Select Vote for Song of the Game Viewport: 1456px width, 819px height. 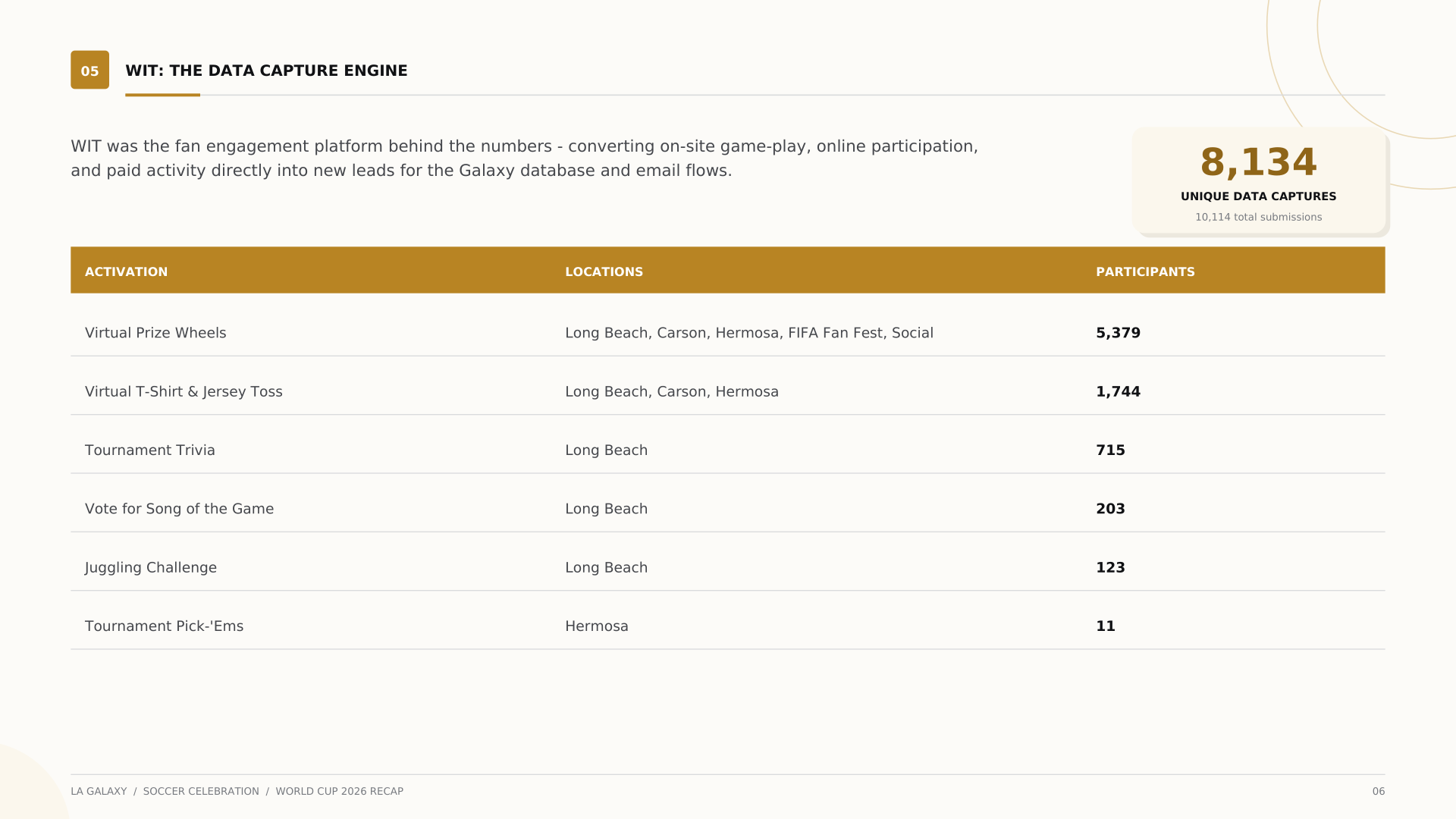pos(179,509)
